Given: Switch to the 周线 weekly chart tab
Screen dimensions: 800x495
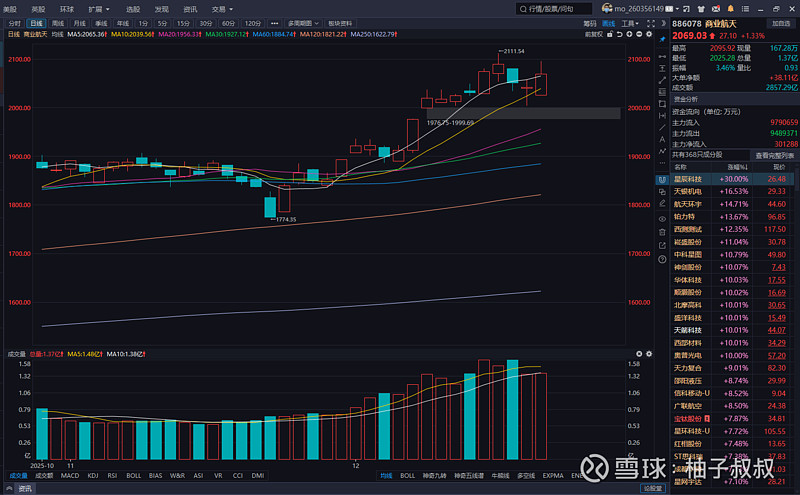Looking at the screenshot, I should [x=58, y=22].
